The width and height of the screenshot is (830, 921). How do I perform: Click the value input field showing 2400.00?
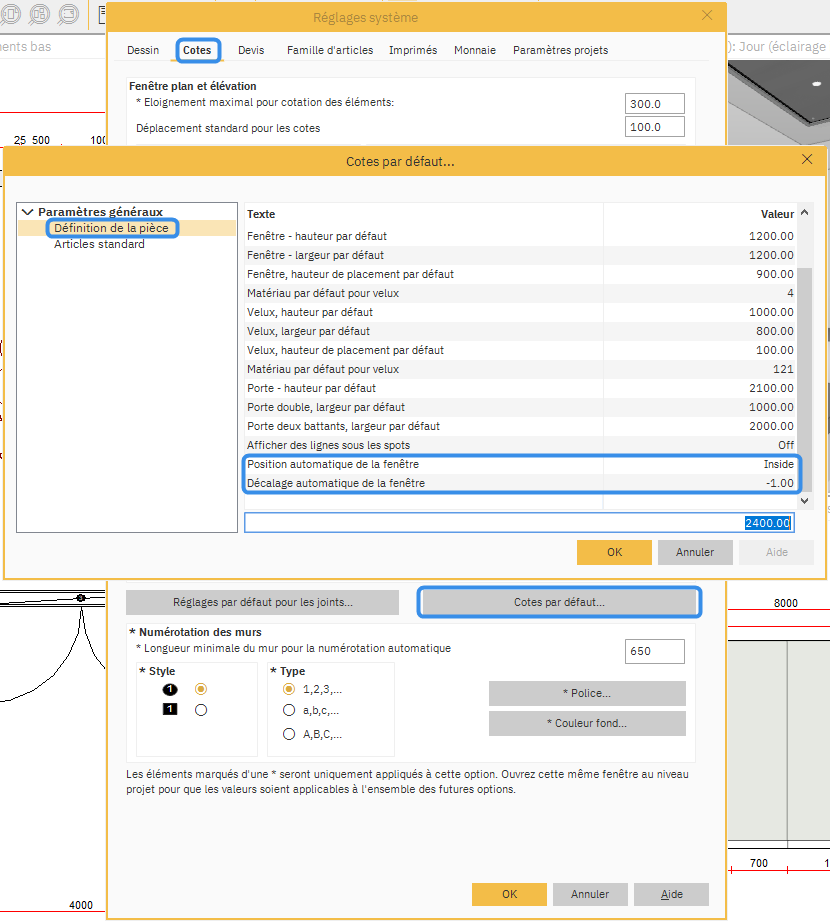click(520, 523)
